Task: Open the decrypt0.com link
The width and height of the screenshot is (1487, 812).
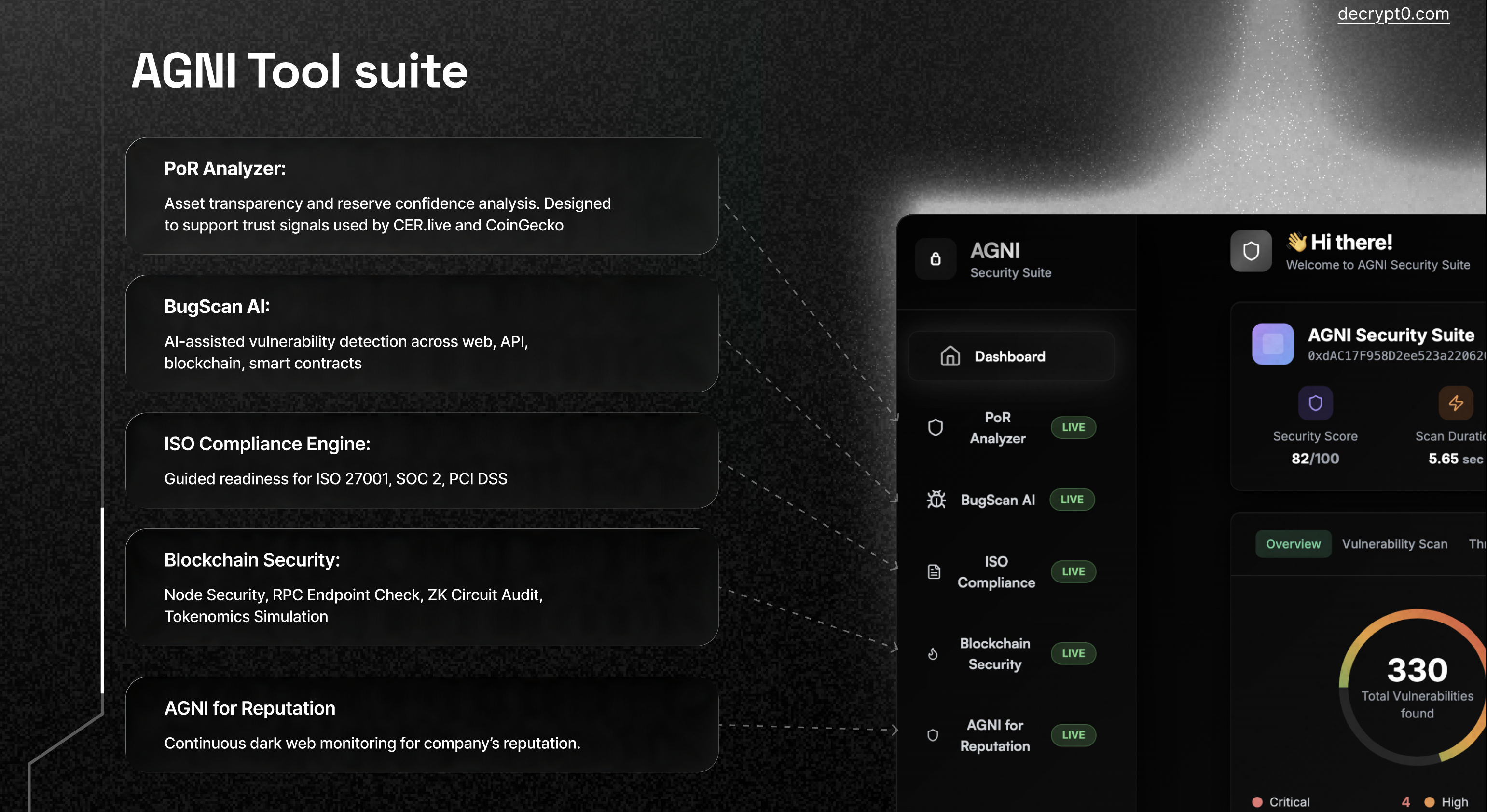Action: (1393, 14)
